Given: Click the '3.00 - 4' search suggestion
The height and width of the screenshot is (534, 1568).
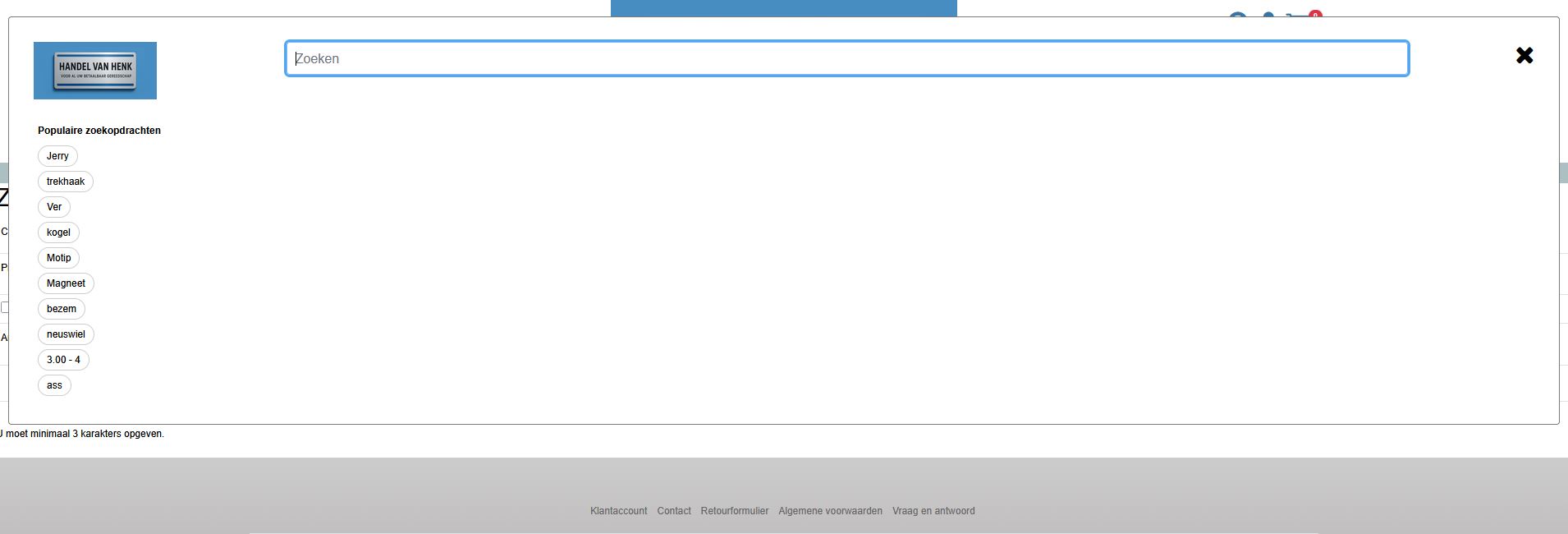Looking at the screenshot, I should pos(63,360).
